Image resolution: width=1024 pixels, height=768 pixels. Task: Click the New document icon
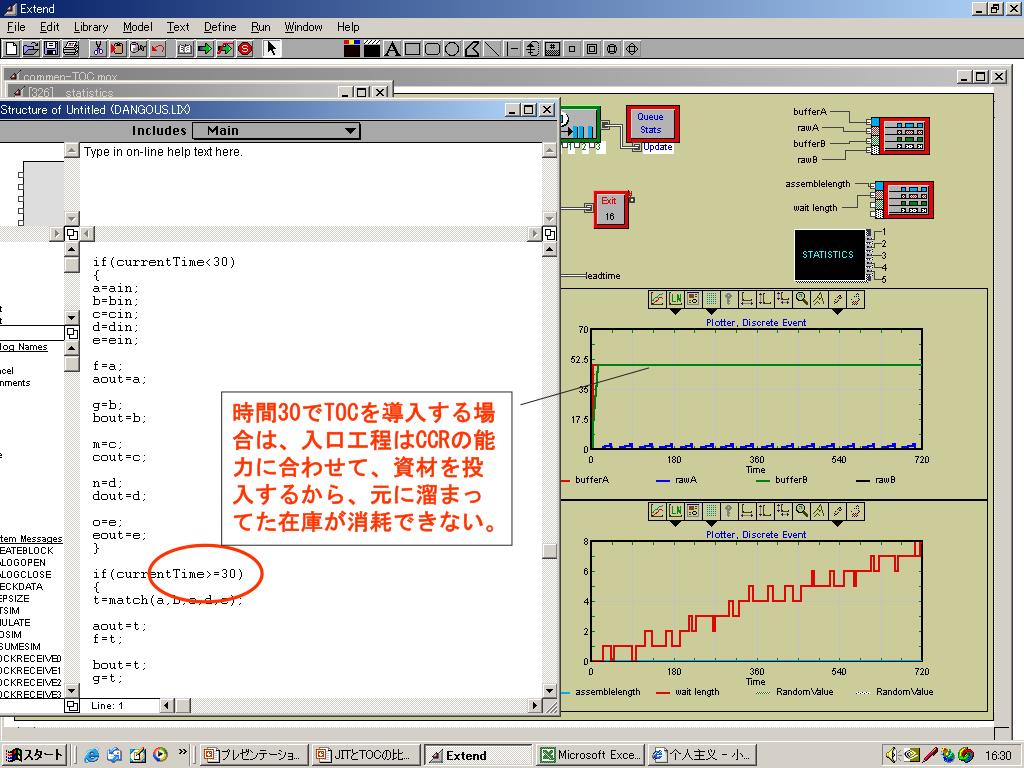coord(11,48)
